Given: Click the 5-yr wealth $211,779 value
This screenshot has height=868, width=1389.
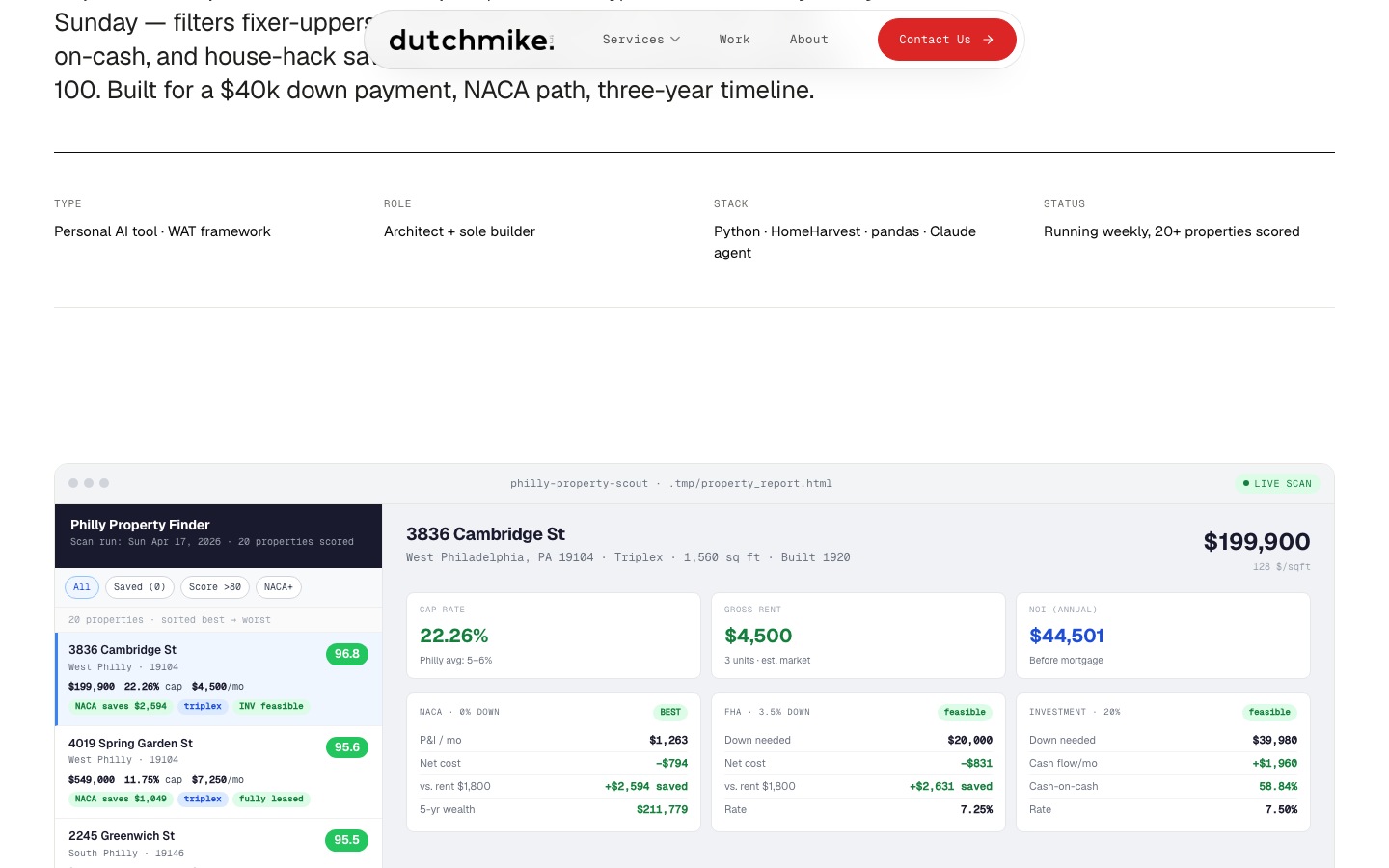Looking at the screenshot, I should click(x=662, y=810).
